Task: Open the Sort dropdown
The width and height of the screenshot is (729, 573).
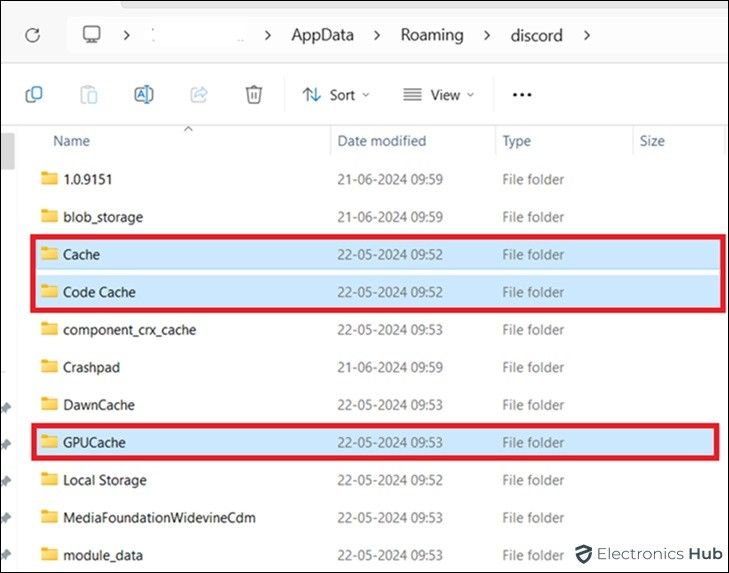Action: tap(336, 95)
